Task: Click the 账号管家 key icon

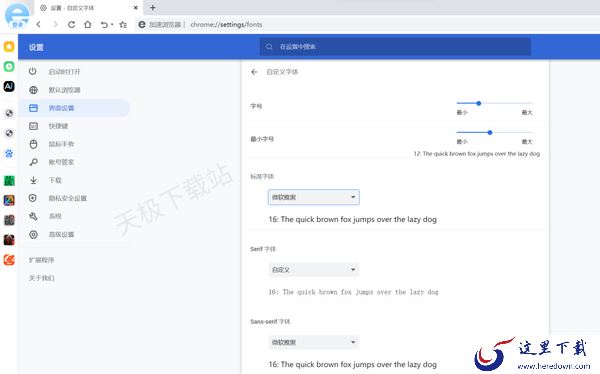Action: click(x=33, y=162)
